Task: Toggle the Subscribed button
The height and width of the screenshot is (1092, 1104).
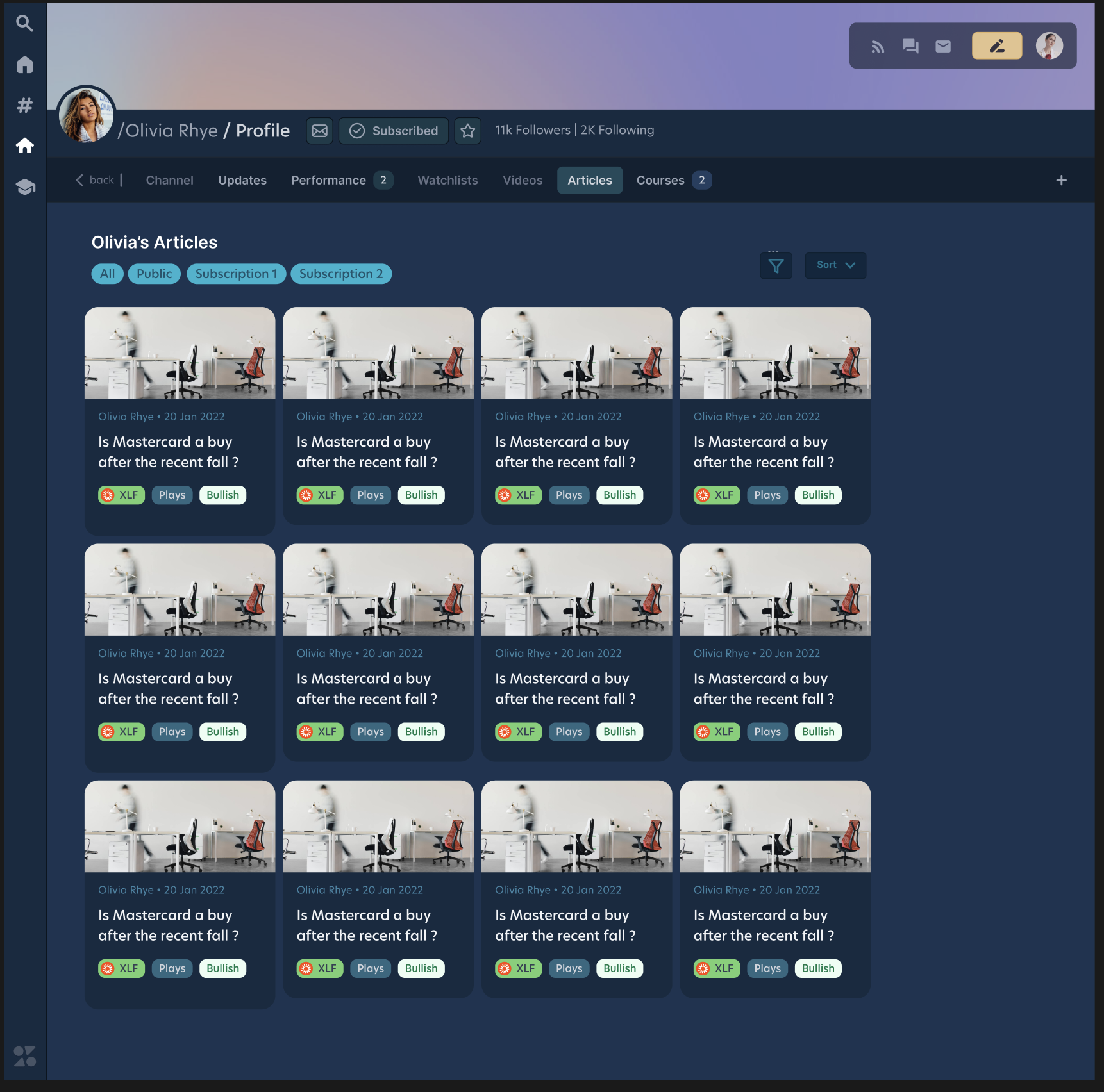Action: click(394, 131)
